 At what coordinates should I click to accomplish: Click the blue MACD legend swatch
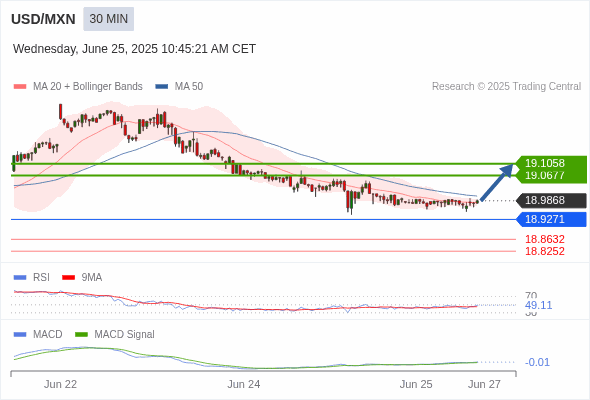coord(20,335)
